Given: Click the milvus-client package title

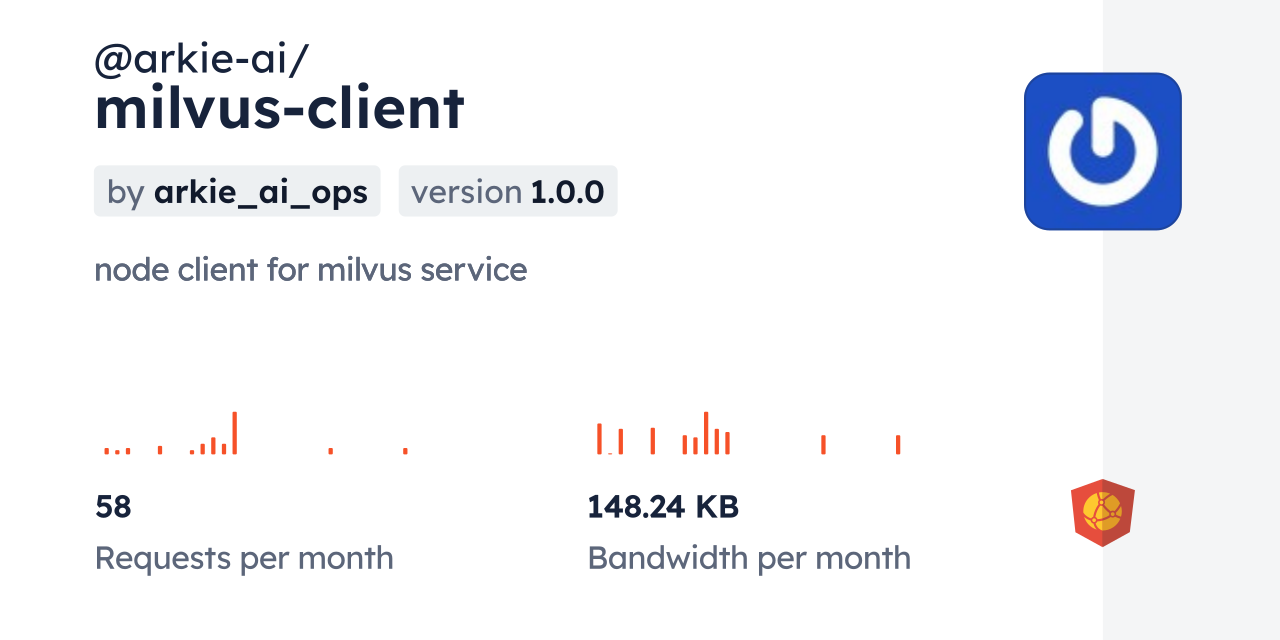Looking at the screenshot, I should pos(279,108).
